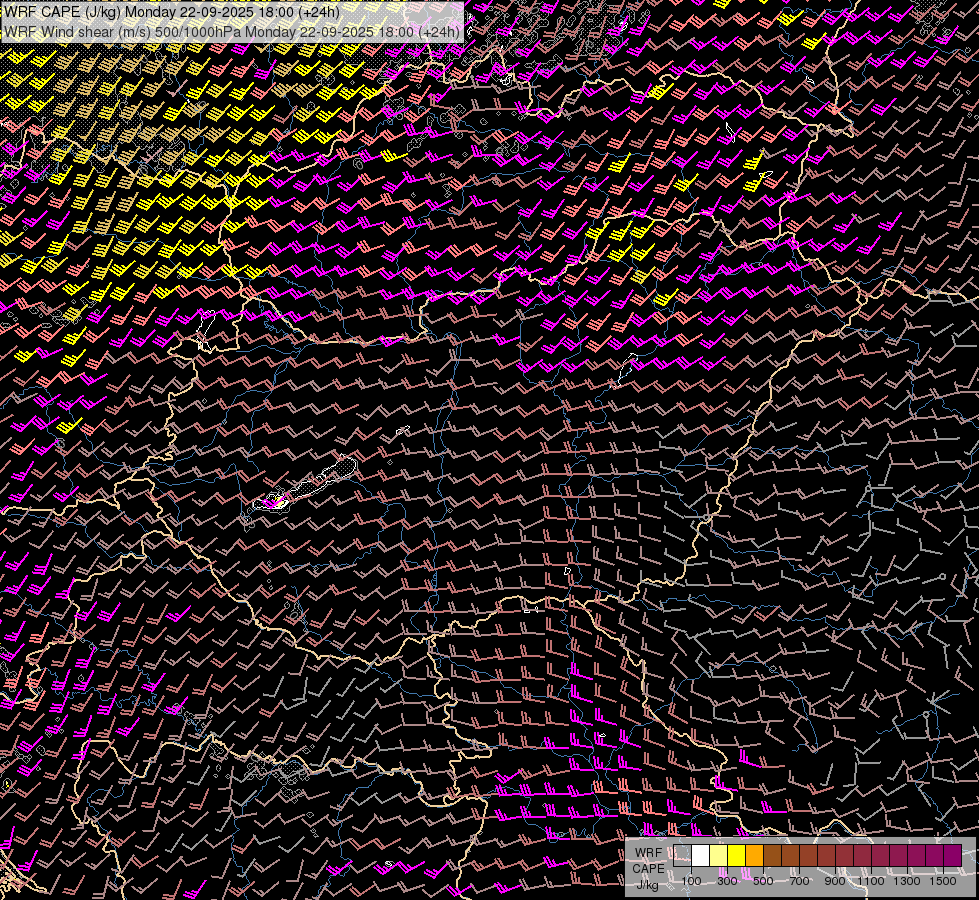Viewport: 979px width, 900px height.
Task: Click the 1300 legend value
Action: coord(907,881)
